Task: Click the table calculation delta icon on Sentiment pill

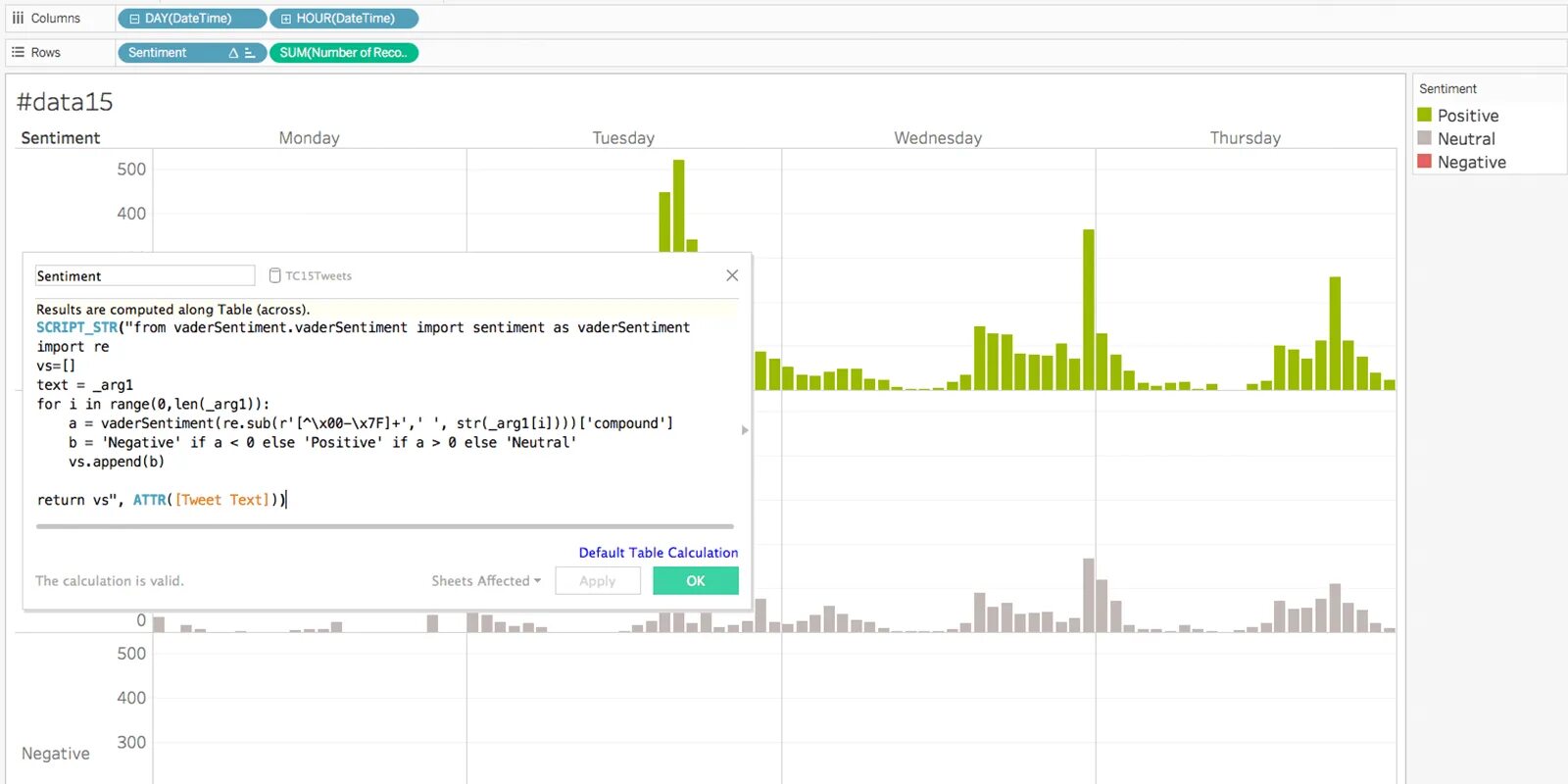Action: pos(233,53)
